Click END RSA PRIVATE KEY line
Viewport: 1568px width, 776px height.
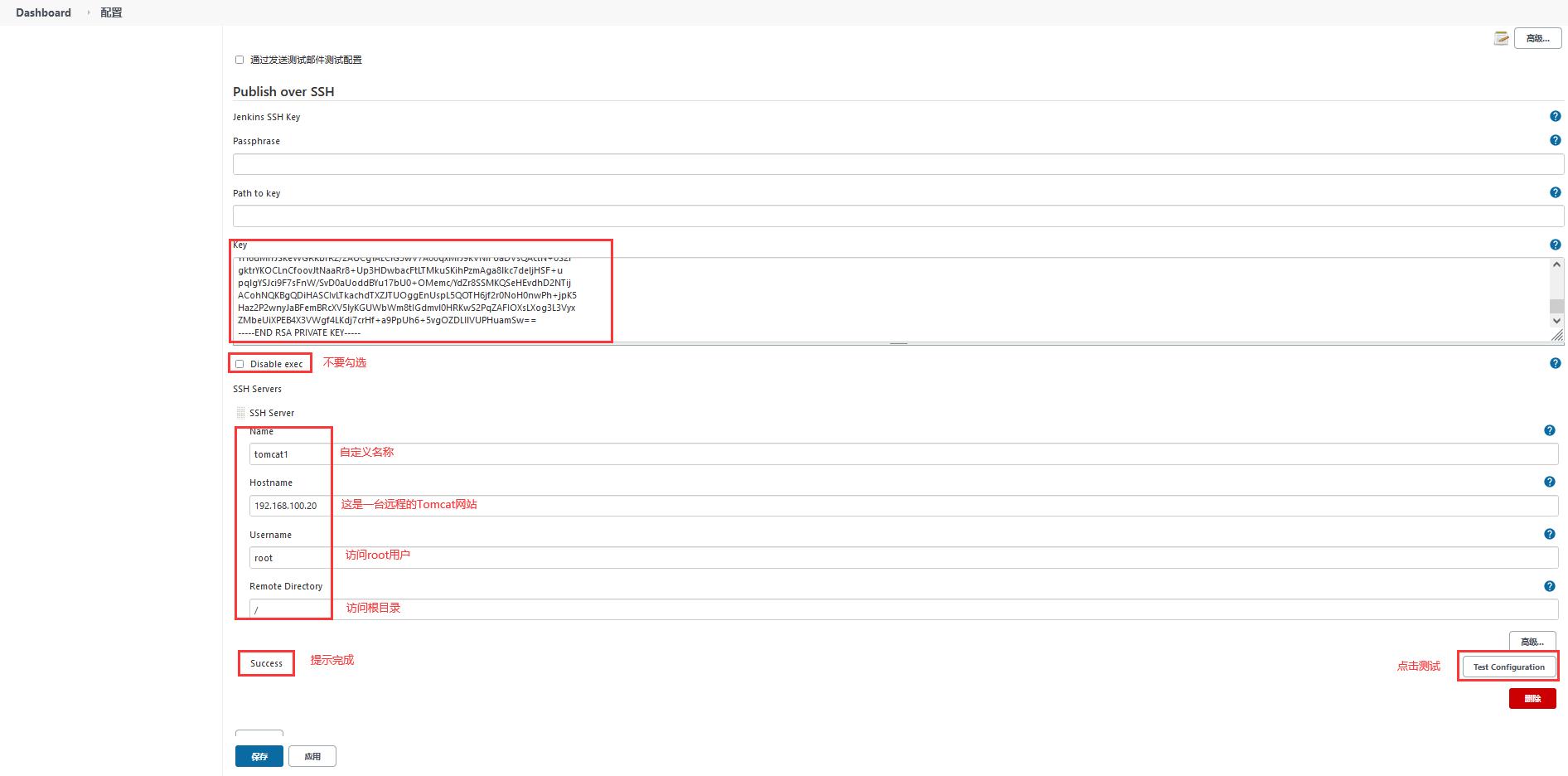point(299,332)
